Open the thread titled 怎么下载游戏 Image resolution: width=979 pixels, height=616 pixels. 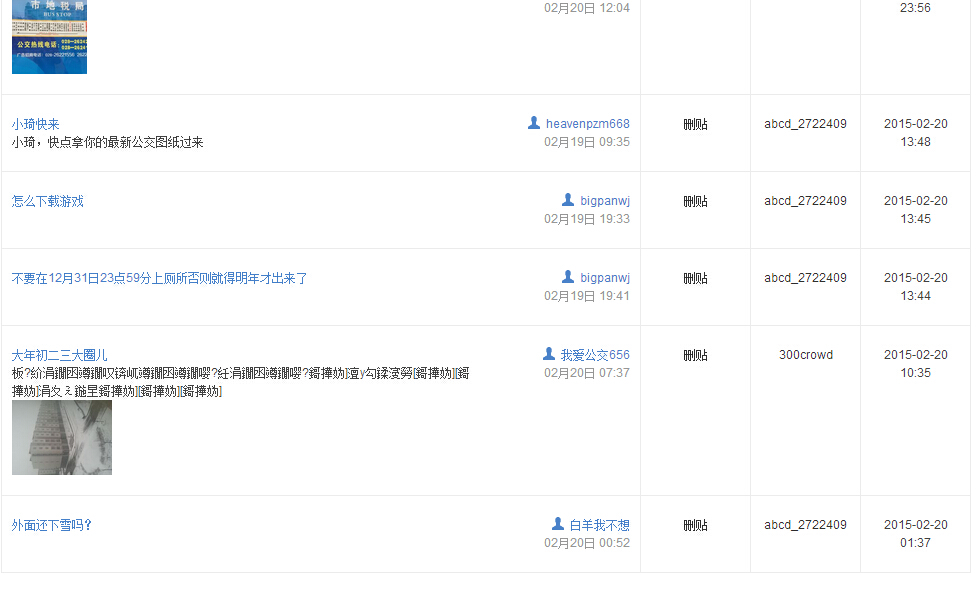[x=47, y=201]
